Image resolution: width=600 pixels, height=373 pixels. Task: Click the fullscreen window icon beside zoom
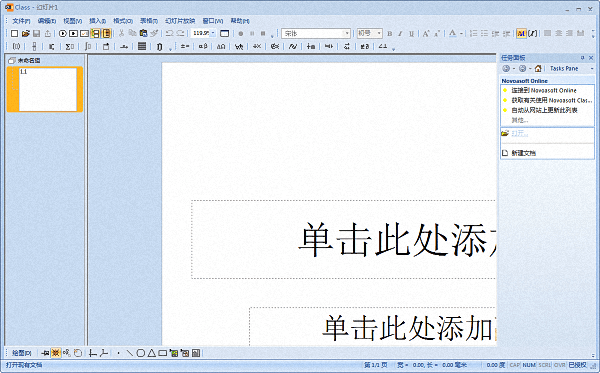[225, 34]
